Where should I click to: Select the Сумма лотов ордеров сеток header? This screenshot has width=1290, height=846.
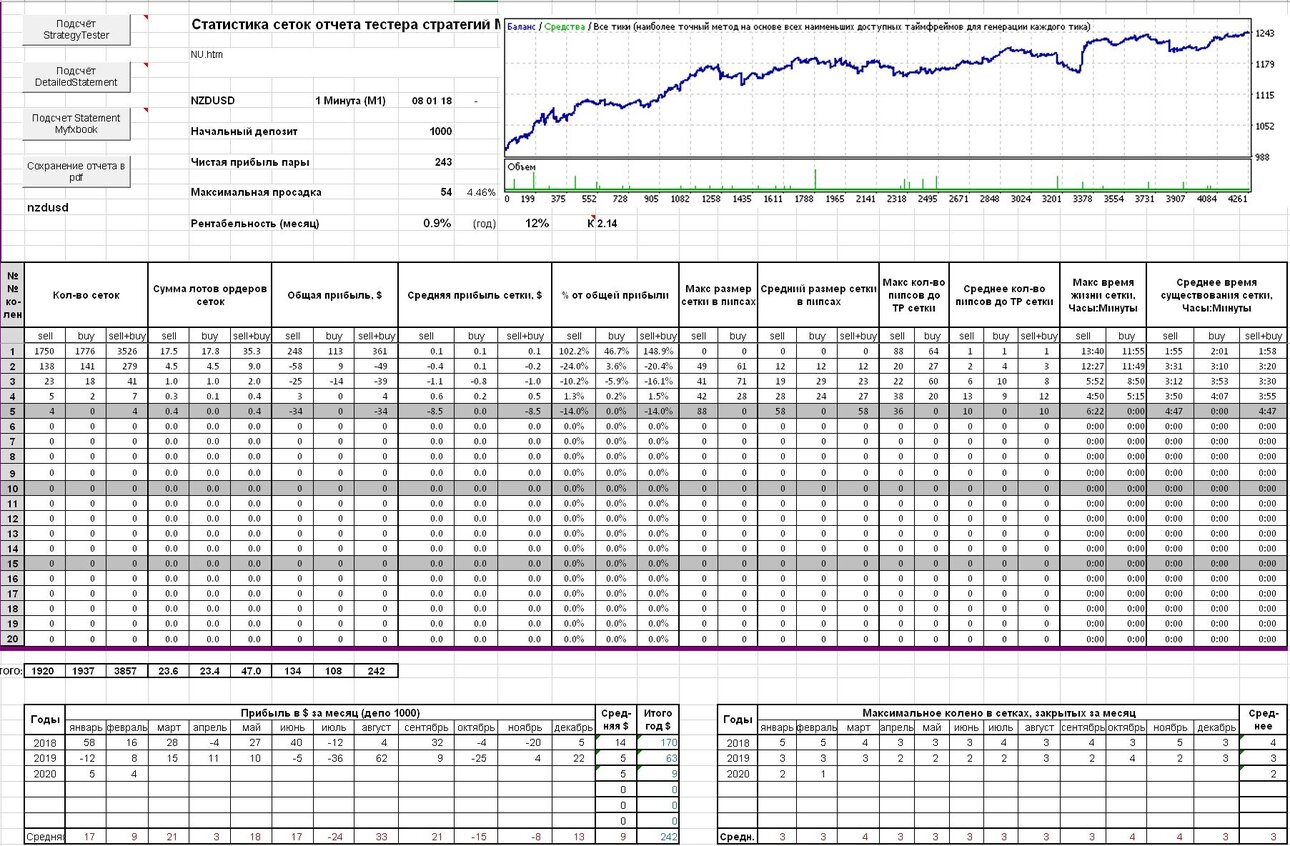pyautogui.click(x=210, y=295)
